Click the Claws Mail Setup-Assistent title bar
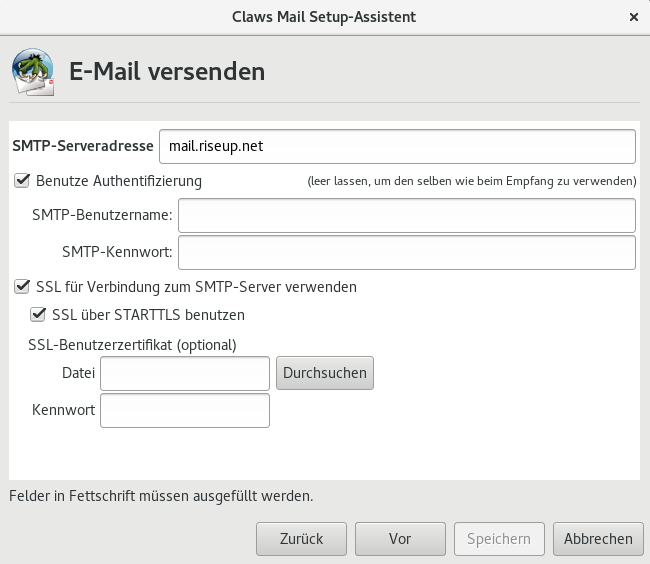Screen dimensions: 650x564 pyautogui.click(x=324, y=17)
